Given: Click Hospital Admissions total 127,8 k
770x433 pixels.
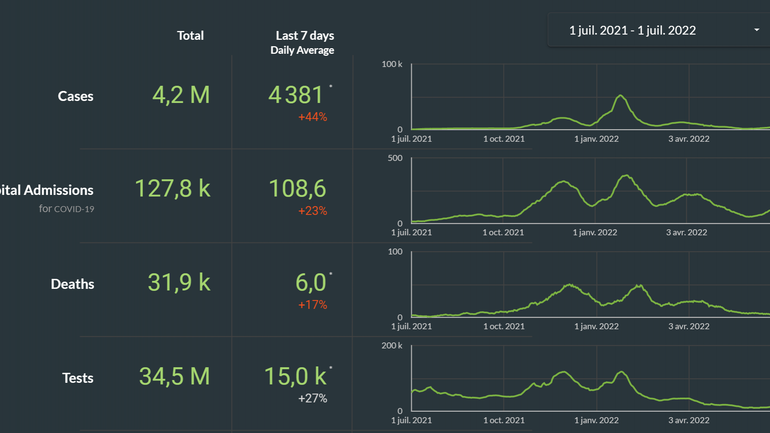Looking at the screenshot, I should 172,189.
